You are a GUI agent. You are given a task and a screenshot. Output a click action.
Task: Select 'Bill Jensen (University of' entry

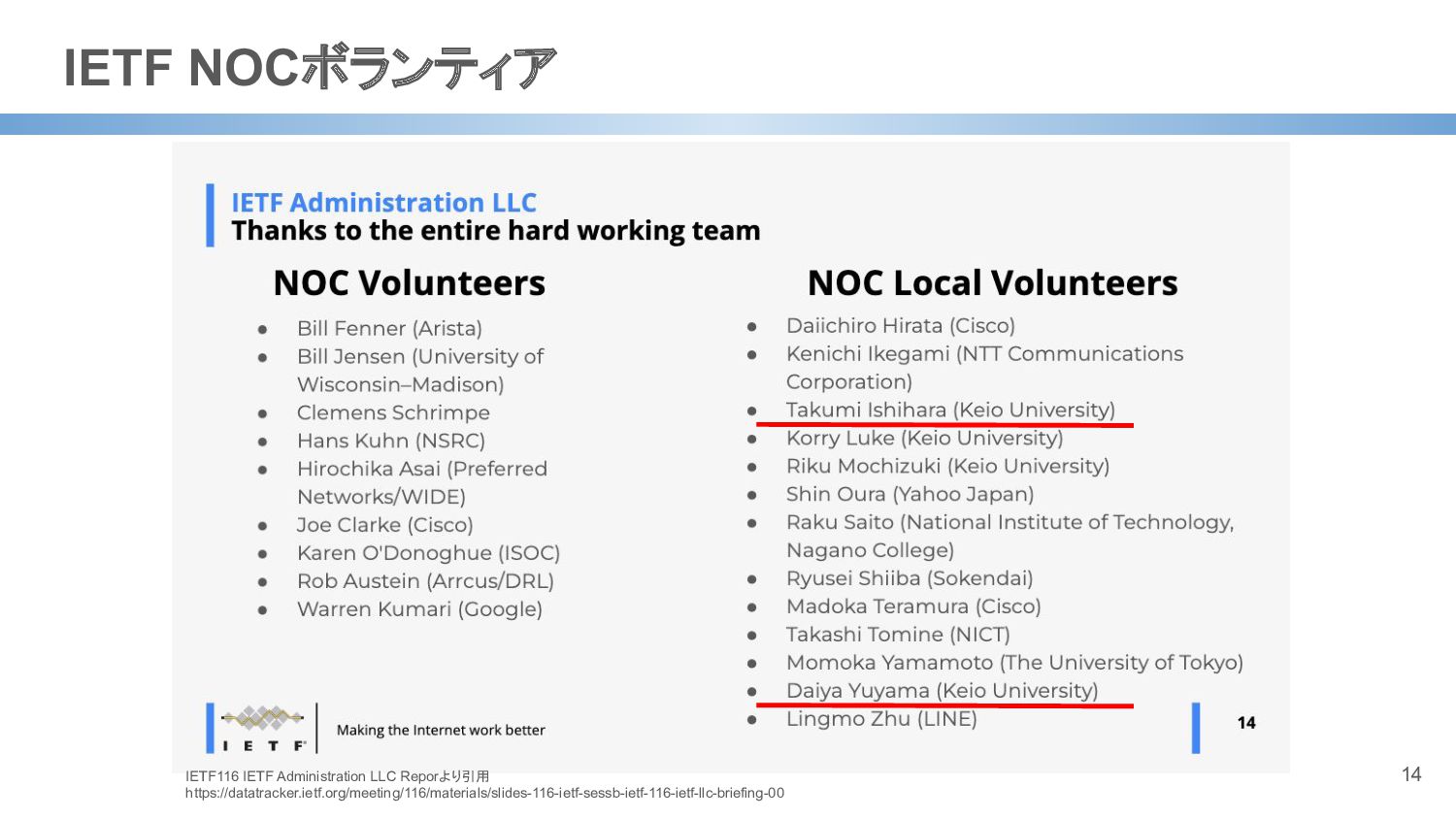[420, 357]
